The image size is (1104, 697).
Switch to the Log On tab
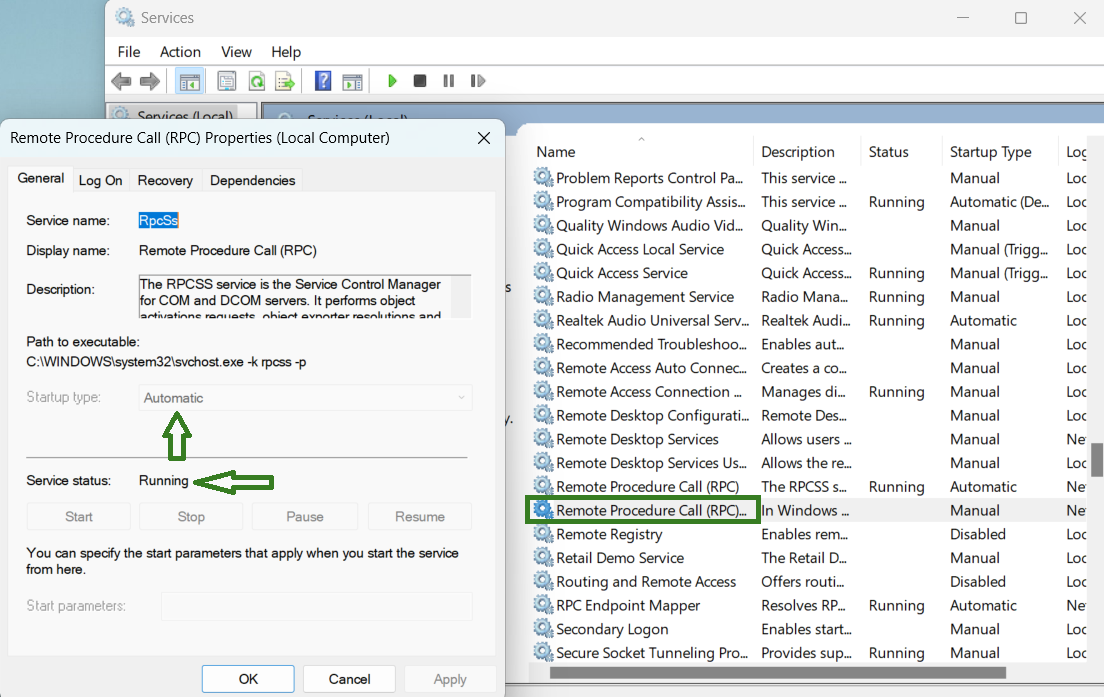100,180
